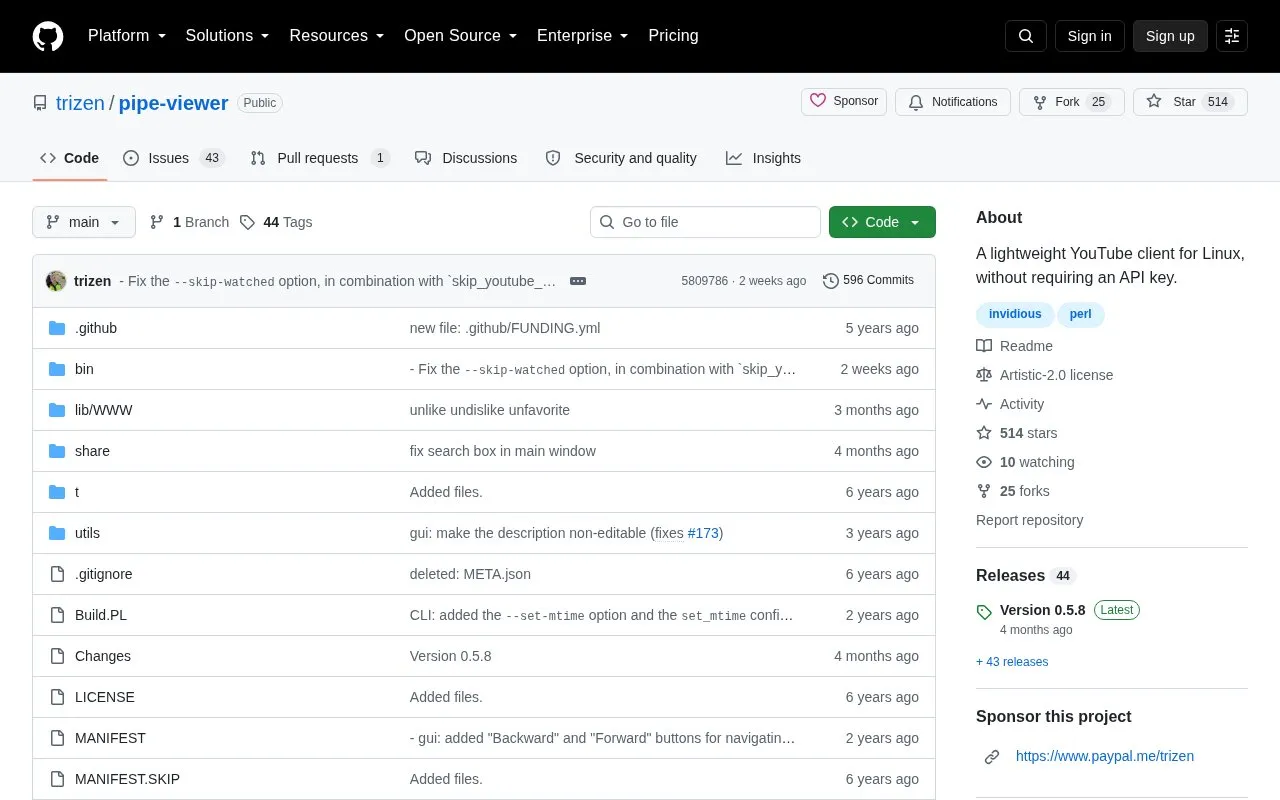Click the GitHub logo icon
Viewport: 1280px width, 800px height.
48,36
